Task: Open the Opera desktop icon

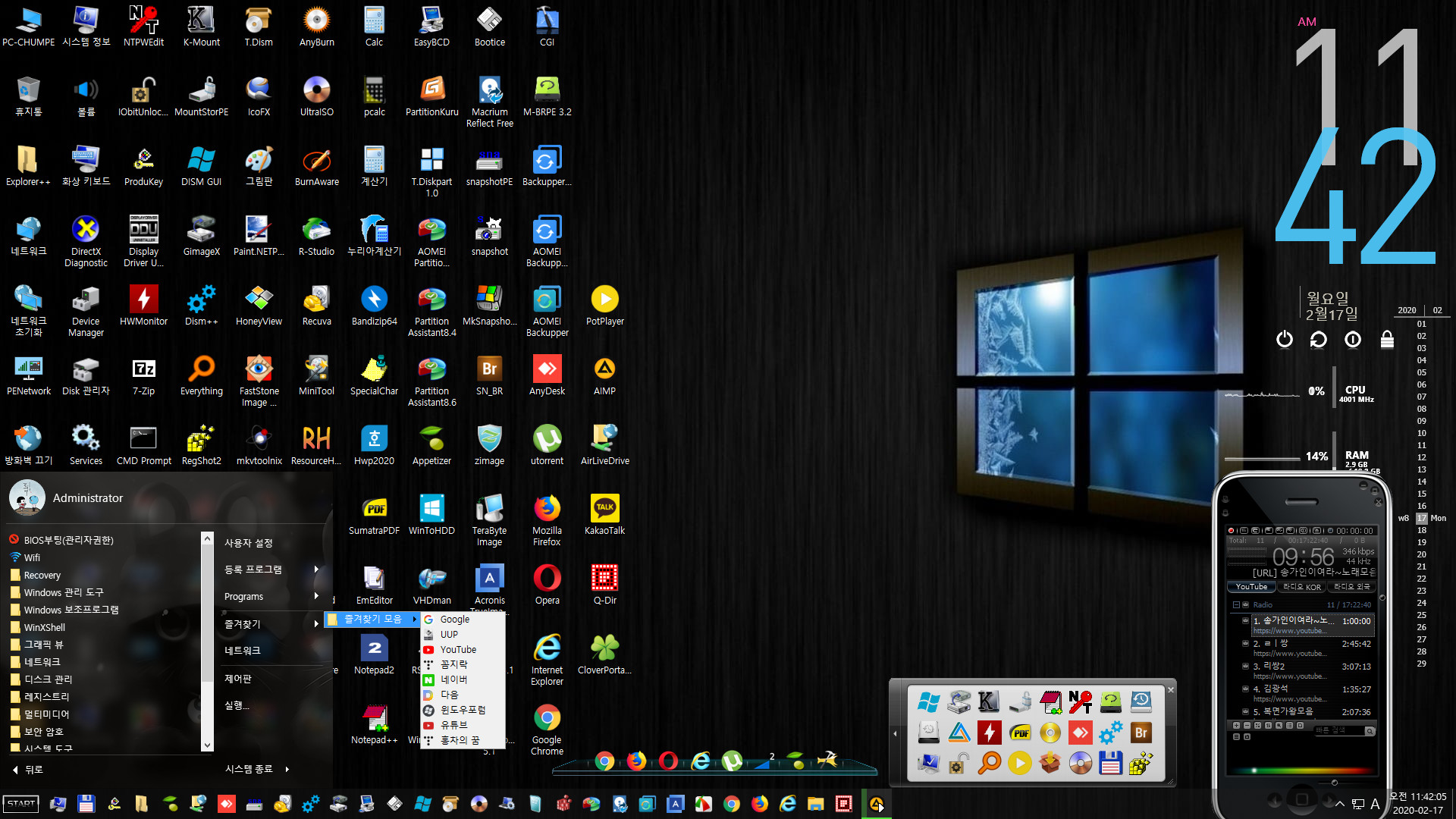Action: point(547,584)
